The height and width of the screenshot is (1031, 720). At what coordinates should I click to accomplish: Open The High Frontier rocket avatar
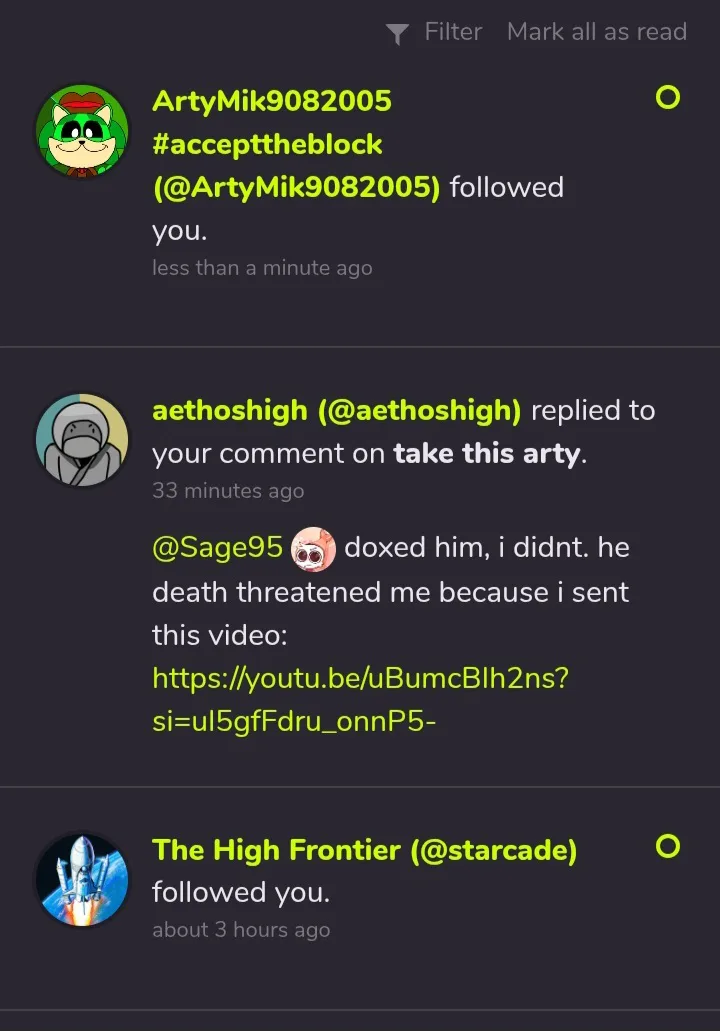[x=82, y=879]
